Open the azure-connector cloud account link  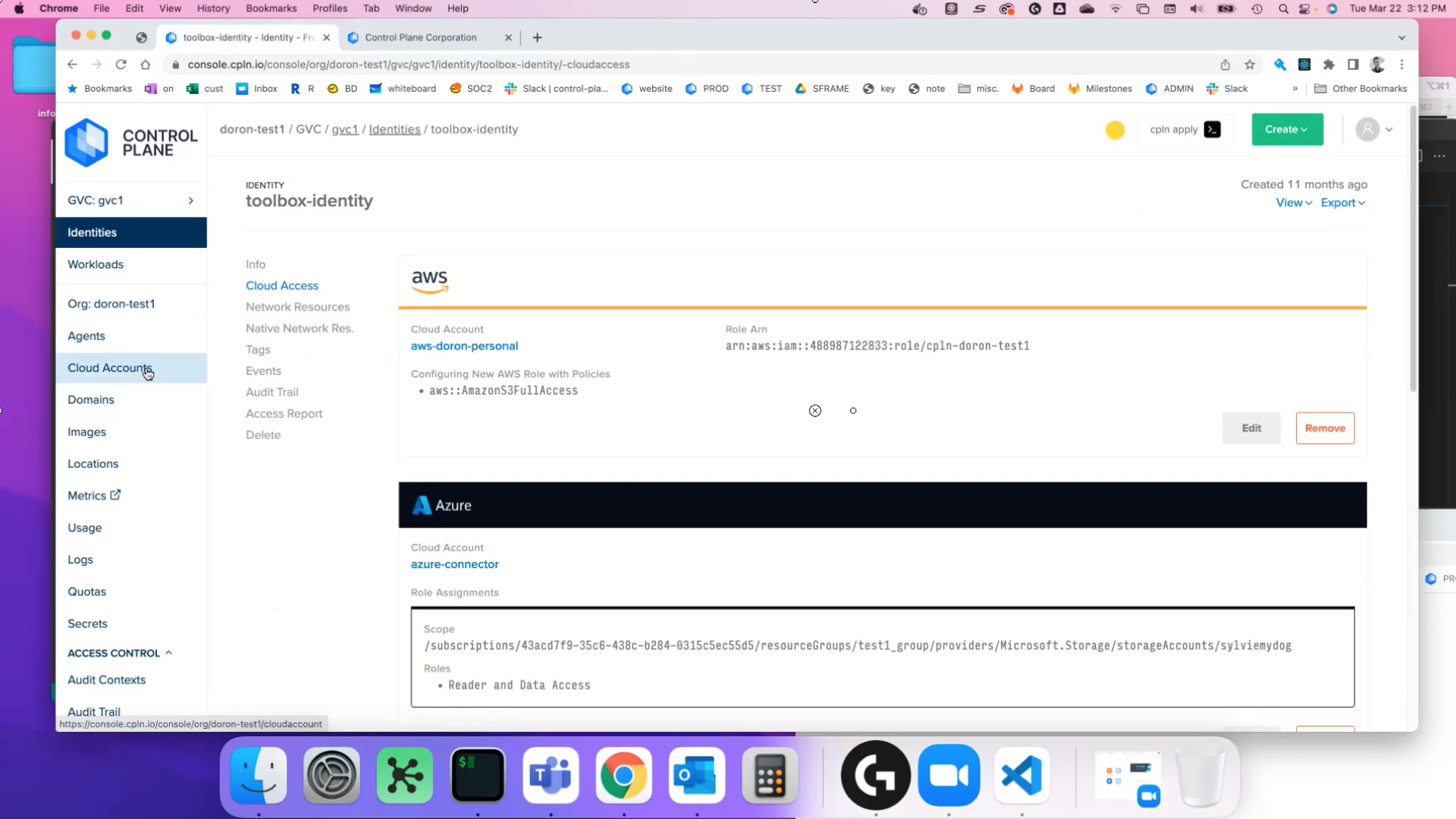[x=454, y=564]
